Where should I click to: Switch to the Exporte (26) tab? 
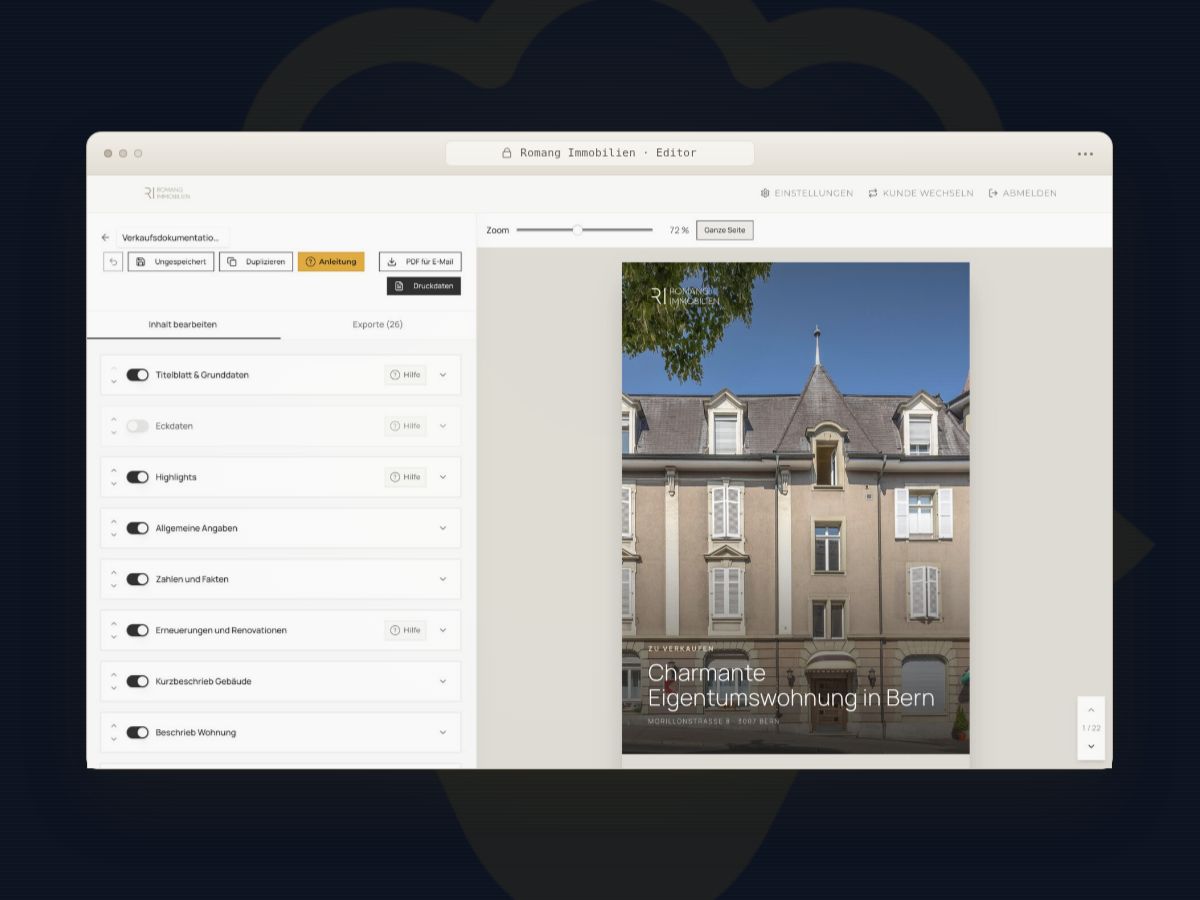pyautogui.click(x=378, y=324)
